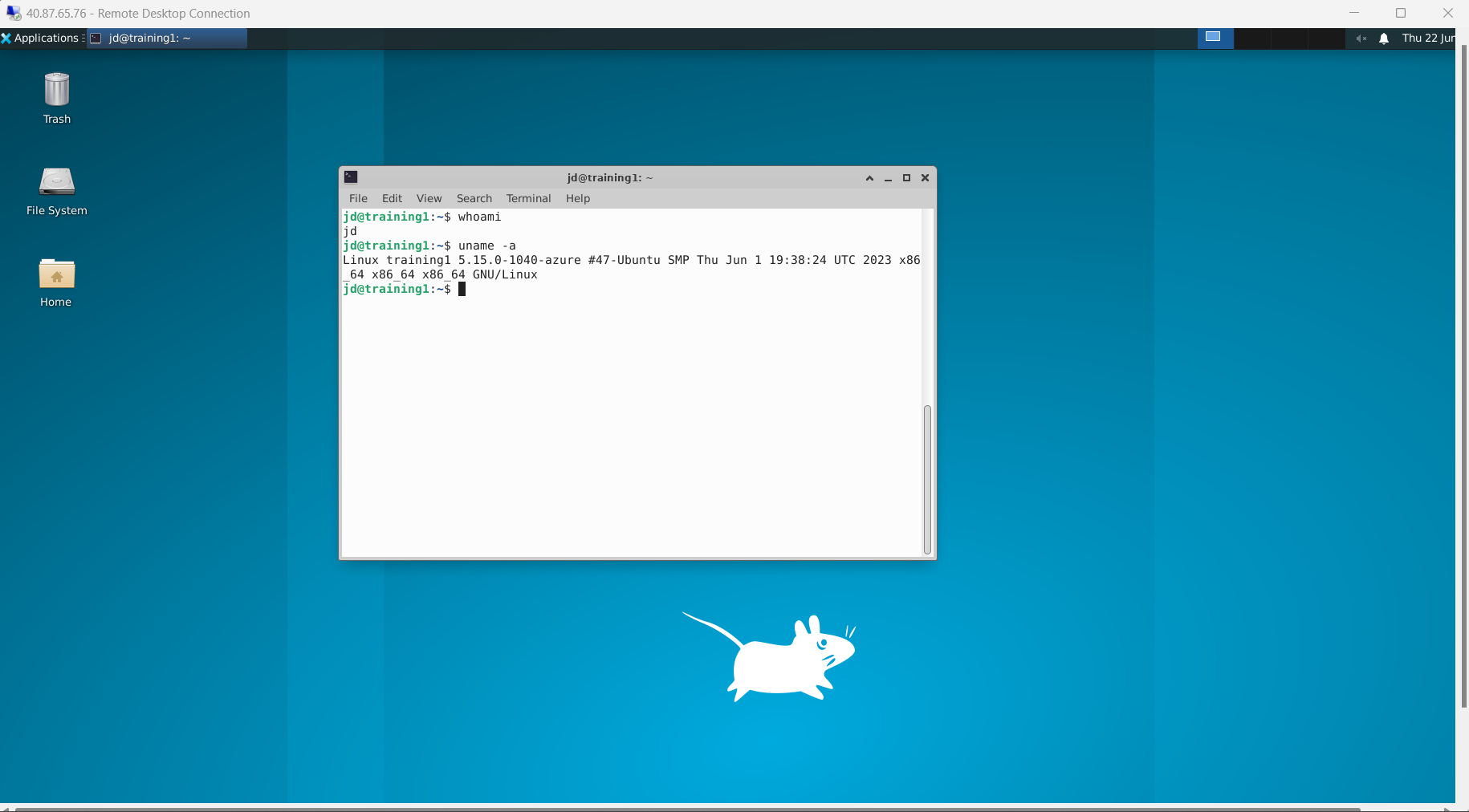Open the Terminal menu

pos(527,198)
